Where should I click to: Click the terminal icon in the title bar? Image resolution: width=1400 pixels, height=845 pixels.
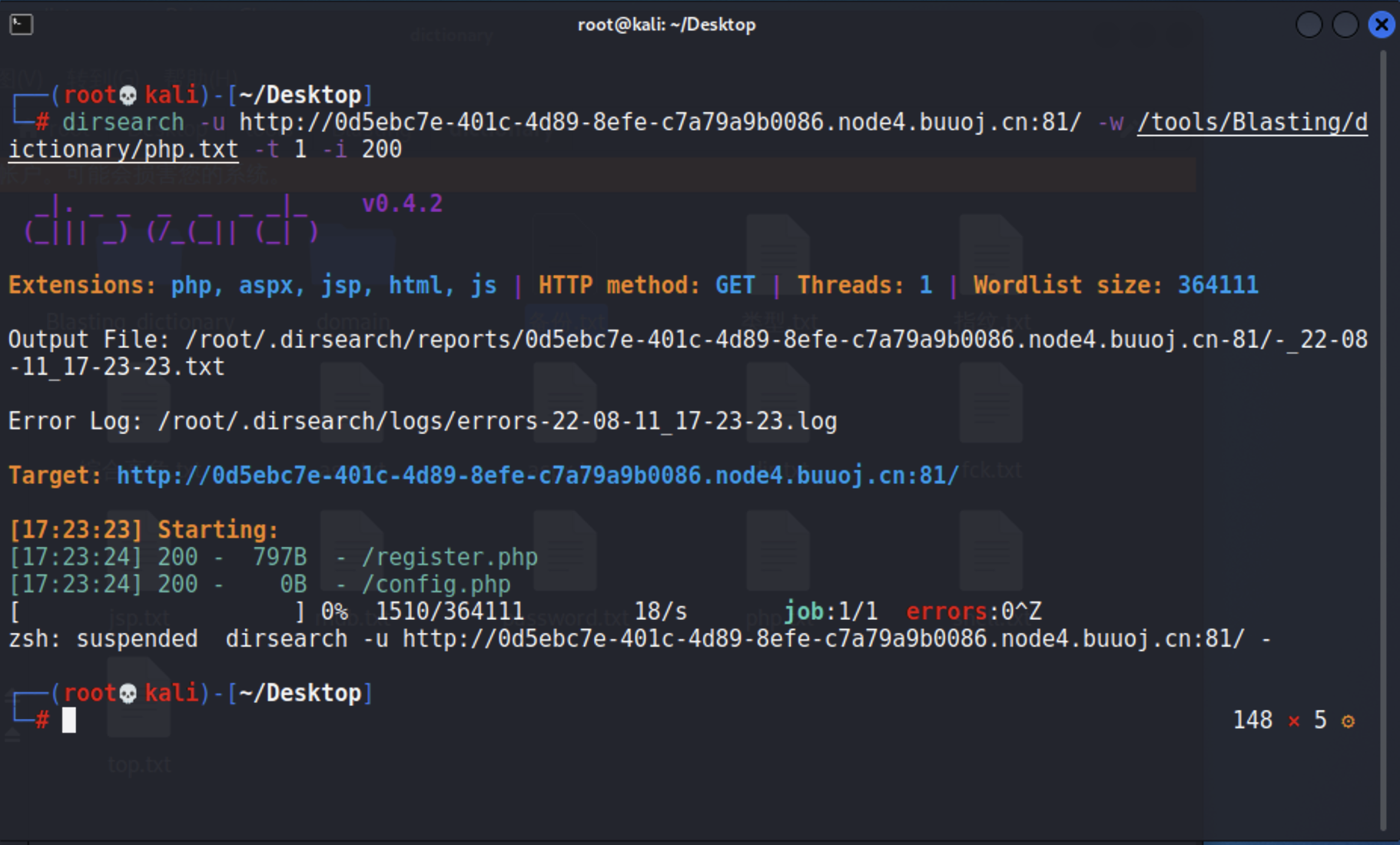[22, 25]
